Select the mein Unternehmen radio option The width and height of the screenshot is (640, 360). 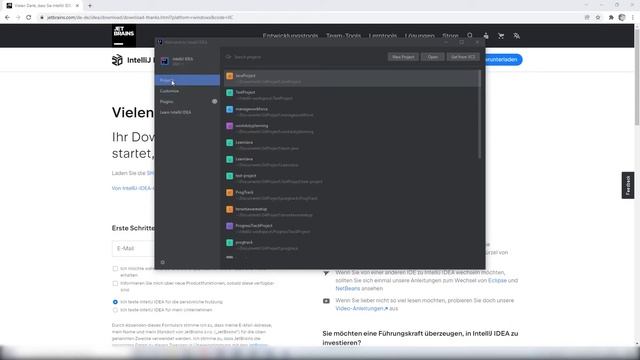click(115, 310)
